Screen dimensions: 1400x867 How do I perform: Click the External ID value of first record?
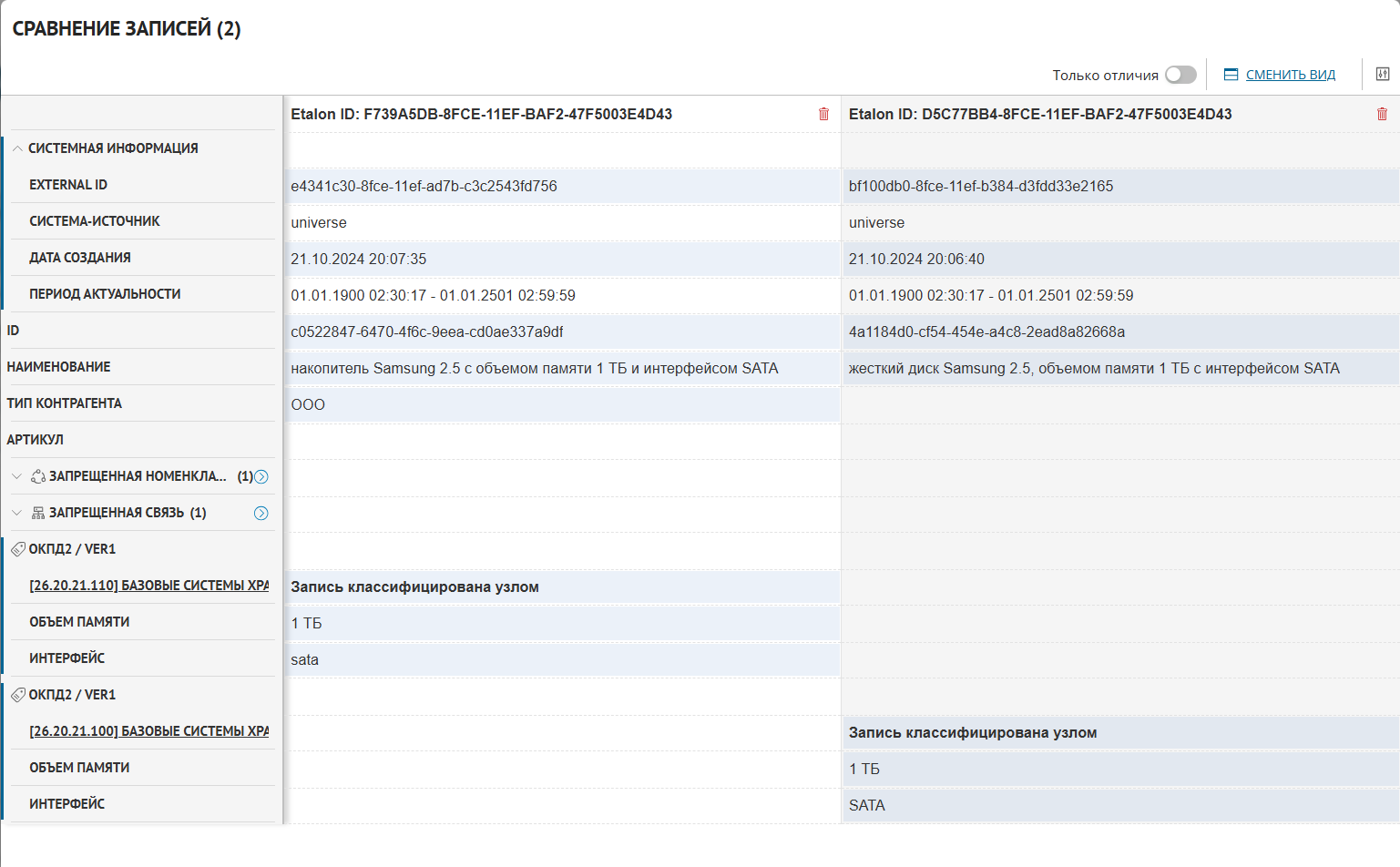pos(424,186)
